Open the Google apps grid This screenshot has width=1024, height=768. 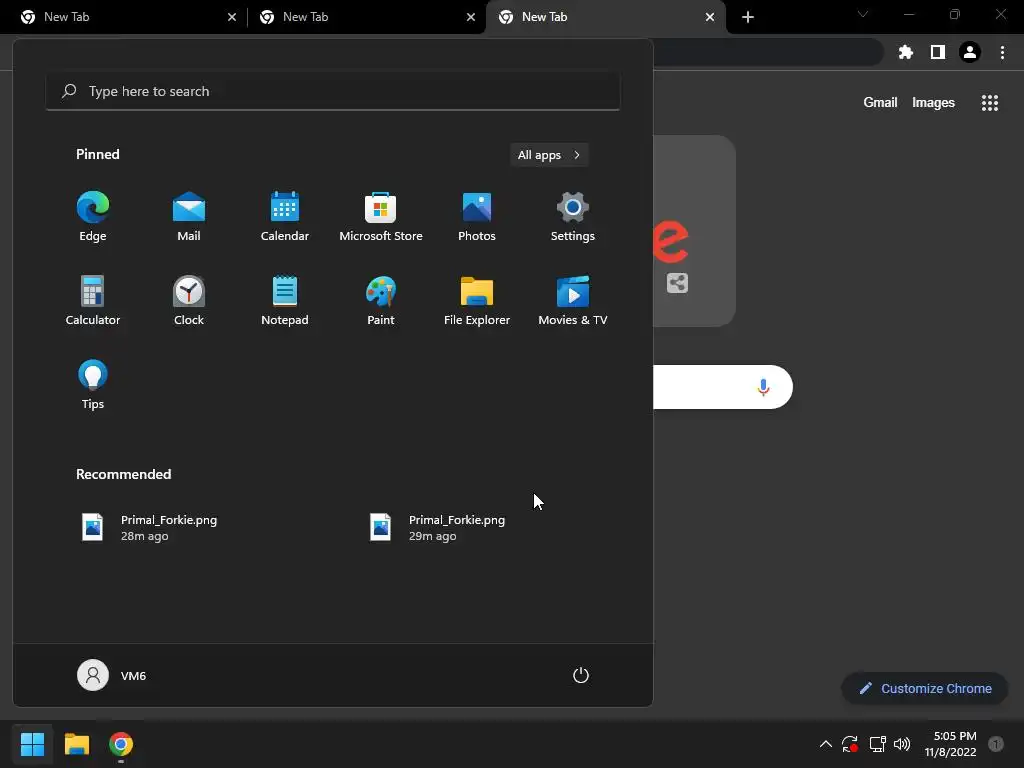tap(990, 103)
